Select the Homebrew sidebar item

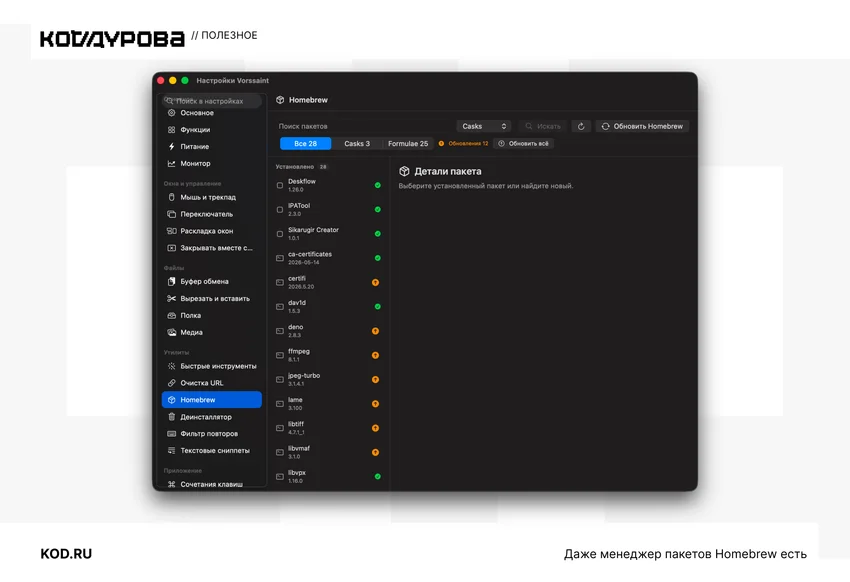tap(211, 399)
